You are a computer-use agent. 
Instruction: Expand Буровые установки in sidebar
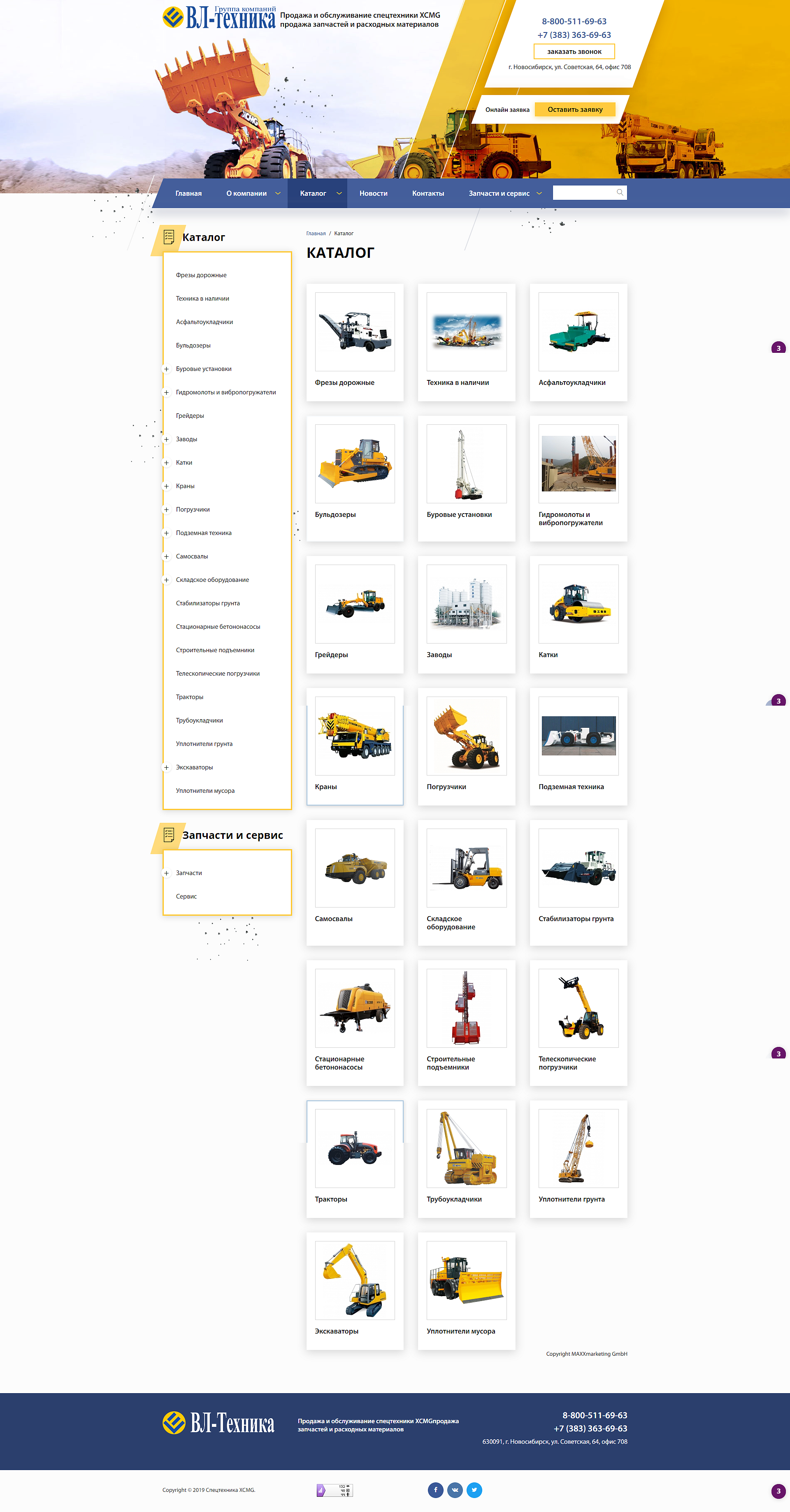click(166, 369)
